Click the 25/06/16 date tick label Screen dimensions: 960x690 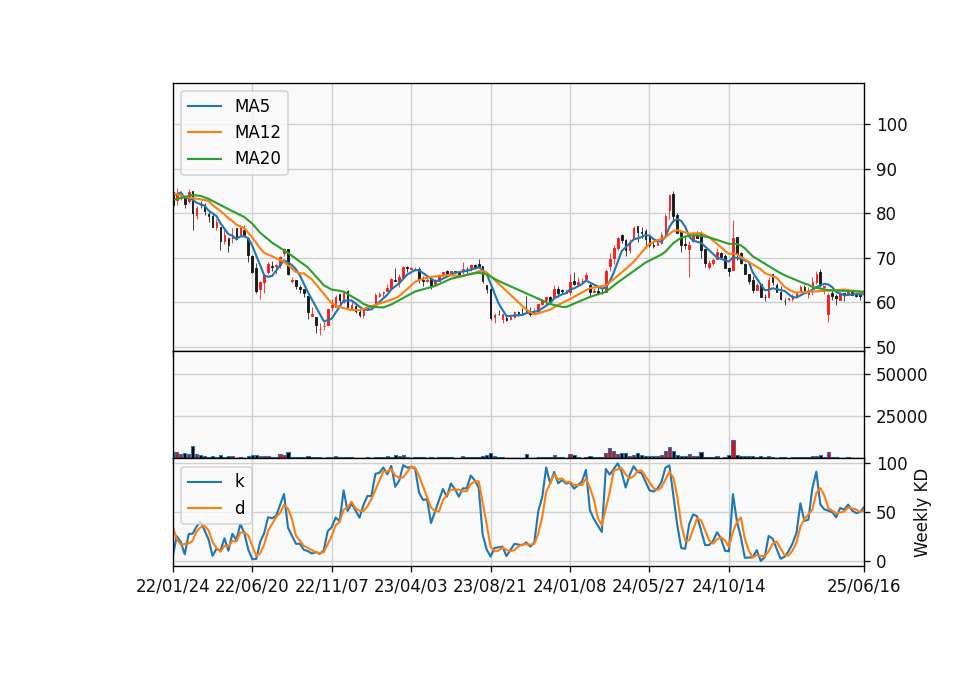[x=864, y=586]
